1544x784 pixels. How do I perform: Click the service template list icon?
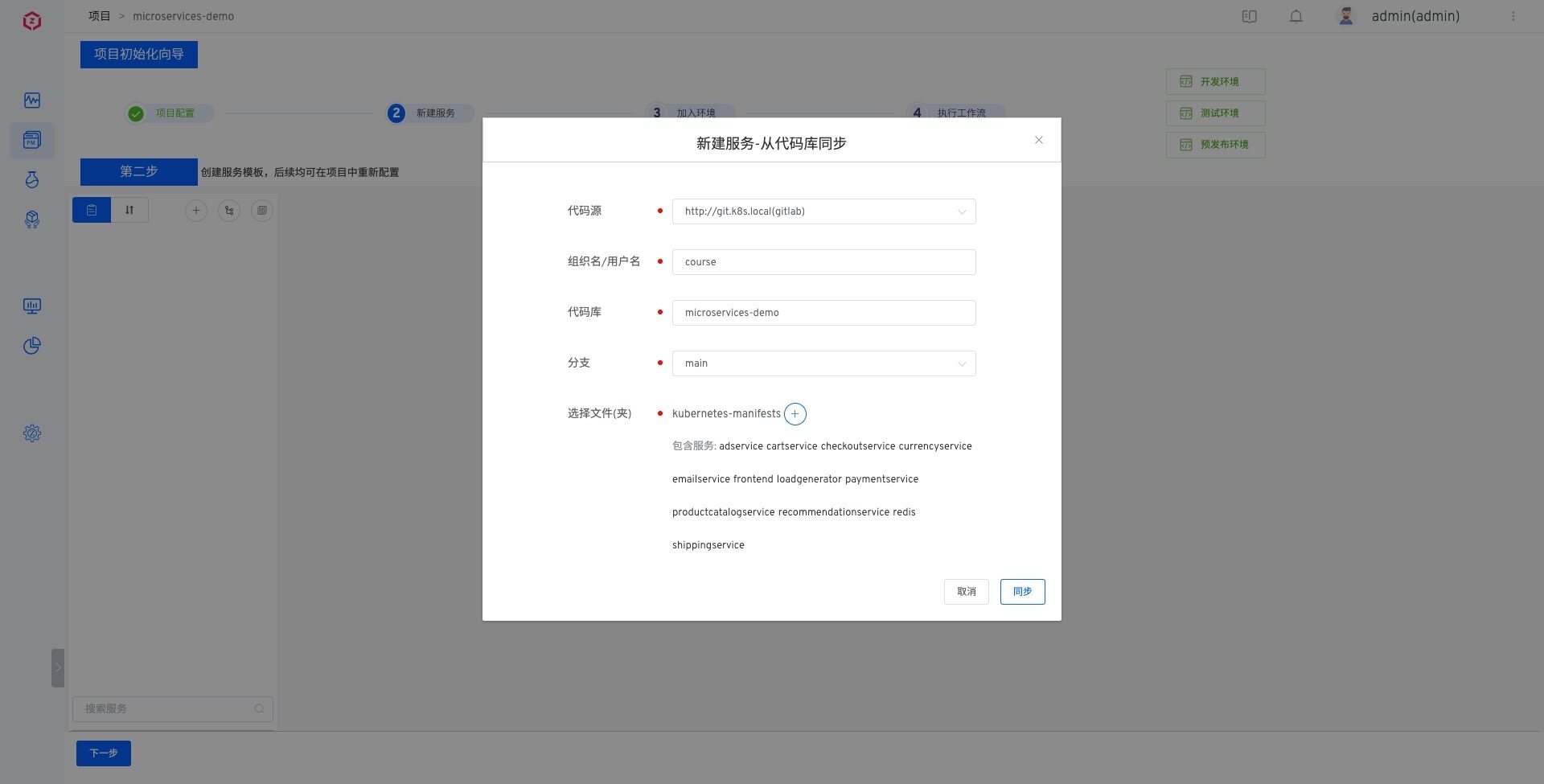coord(262,211)
